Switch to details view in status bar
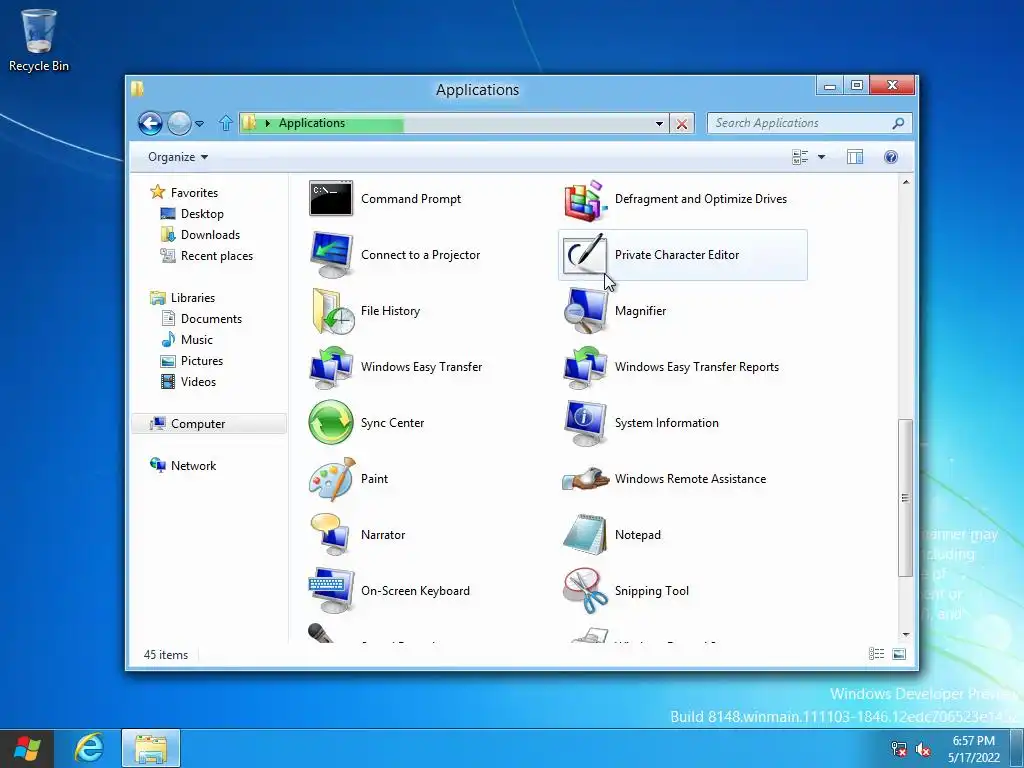Screen dimensions: 1024x768 pyautogui.click(x=876, y=654)
